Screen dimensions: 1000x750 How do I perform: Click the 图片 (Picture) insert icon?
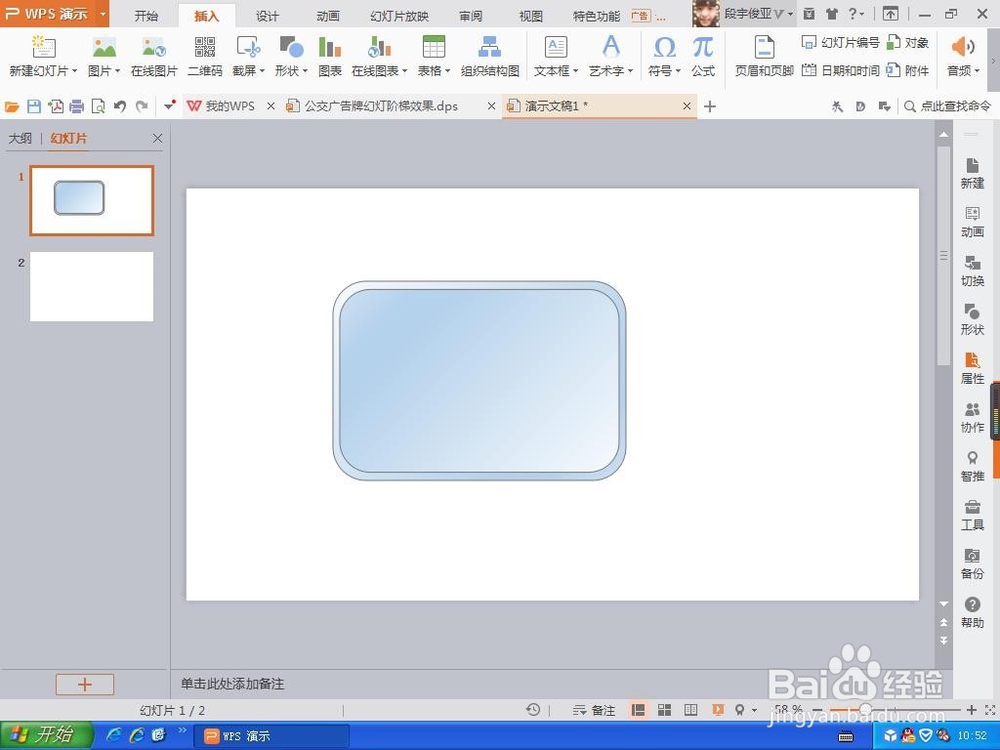[x=104, y=47]
